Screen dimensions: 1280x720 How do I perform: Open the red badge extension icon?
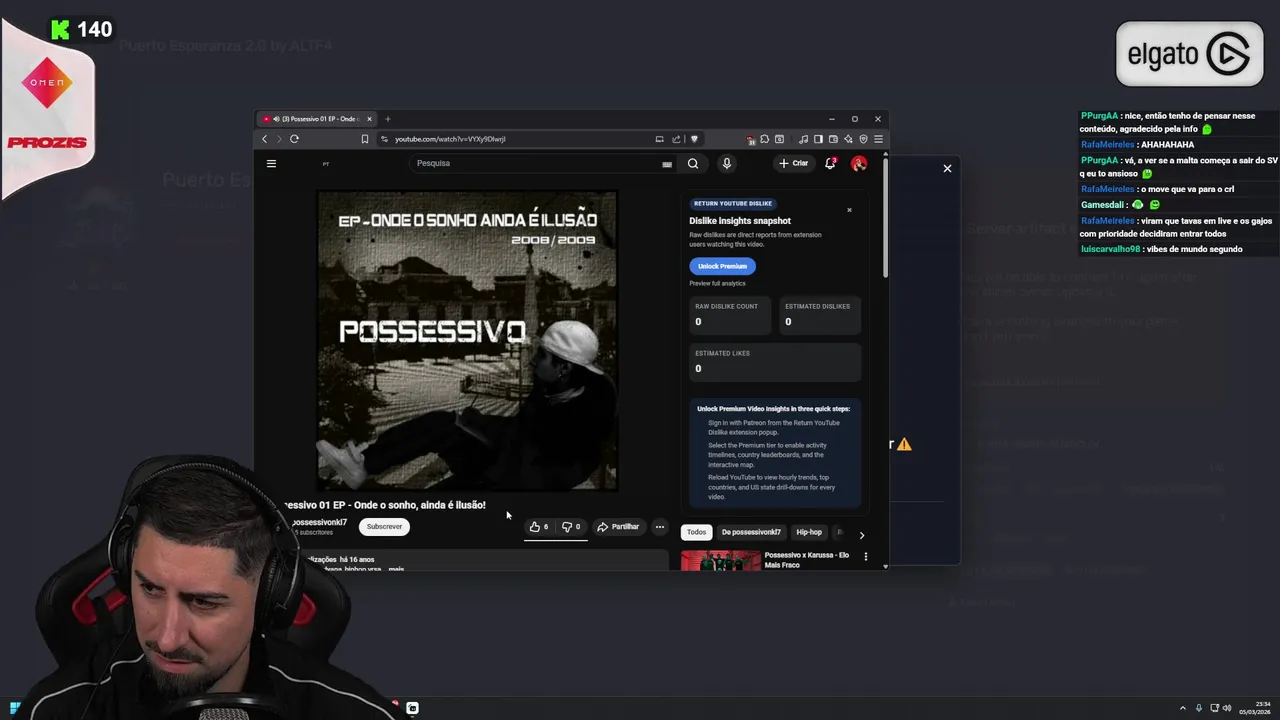751,139
